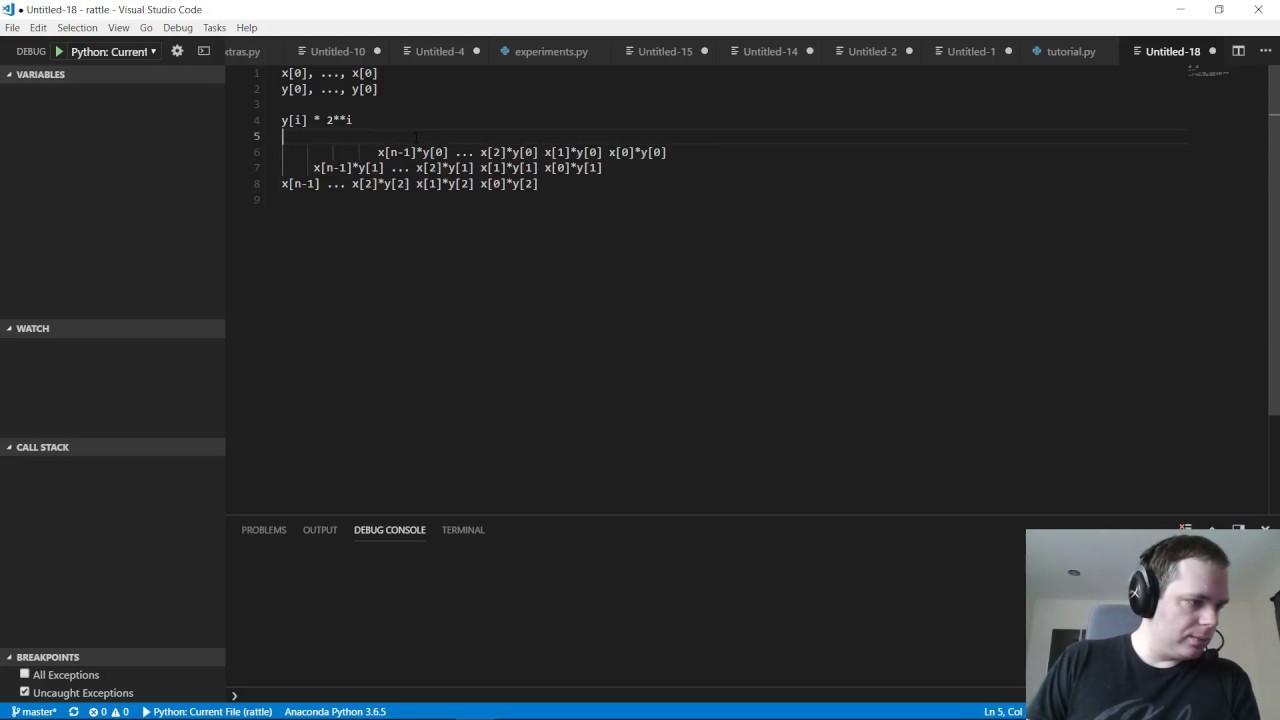Viewport: 1280px width, 720px height.
Task: Click the unsaved dot on Untitled-14 tab
Action: (809, 51)
